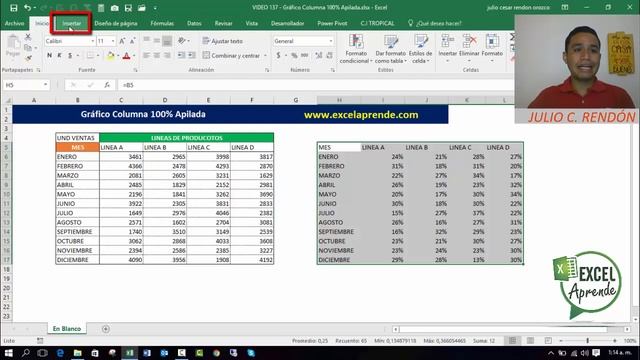This screenshot has width=640, height=360.
Task: Click the Insertar cells button in Celdas group
Action: pos(447,49)
